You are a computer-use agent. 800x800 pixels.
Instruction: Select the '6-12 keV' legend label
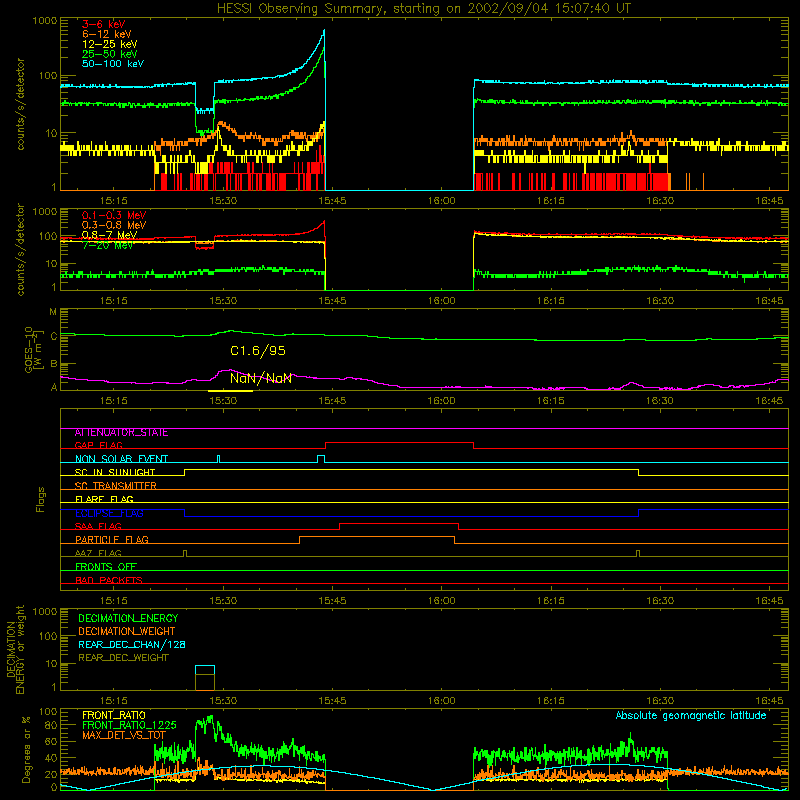click(106, 34)
